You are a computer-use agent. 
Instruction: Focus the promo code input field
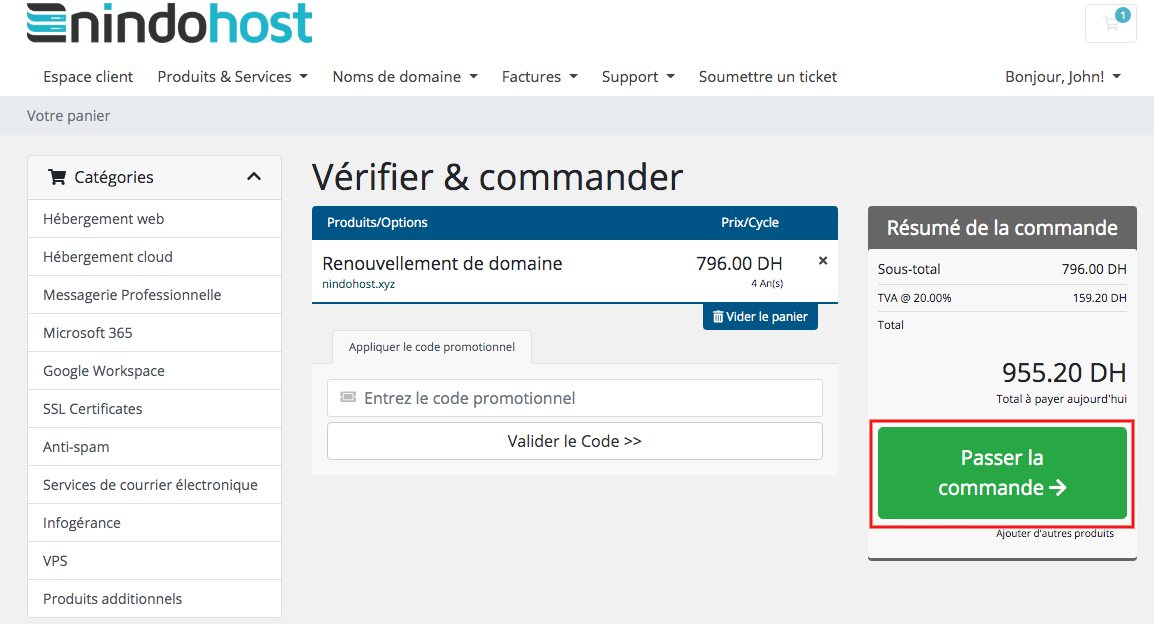(x=575, y=398)
